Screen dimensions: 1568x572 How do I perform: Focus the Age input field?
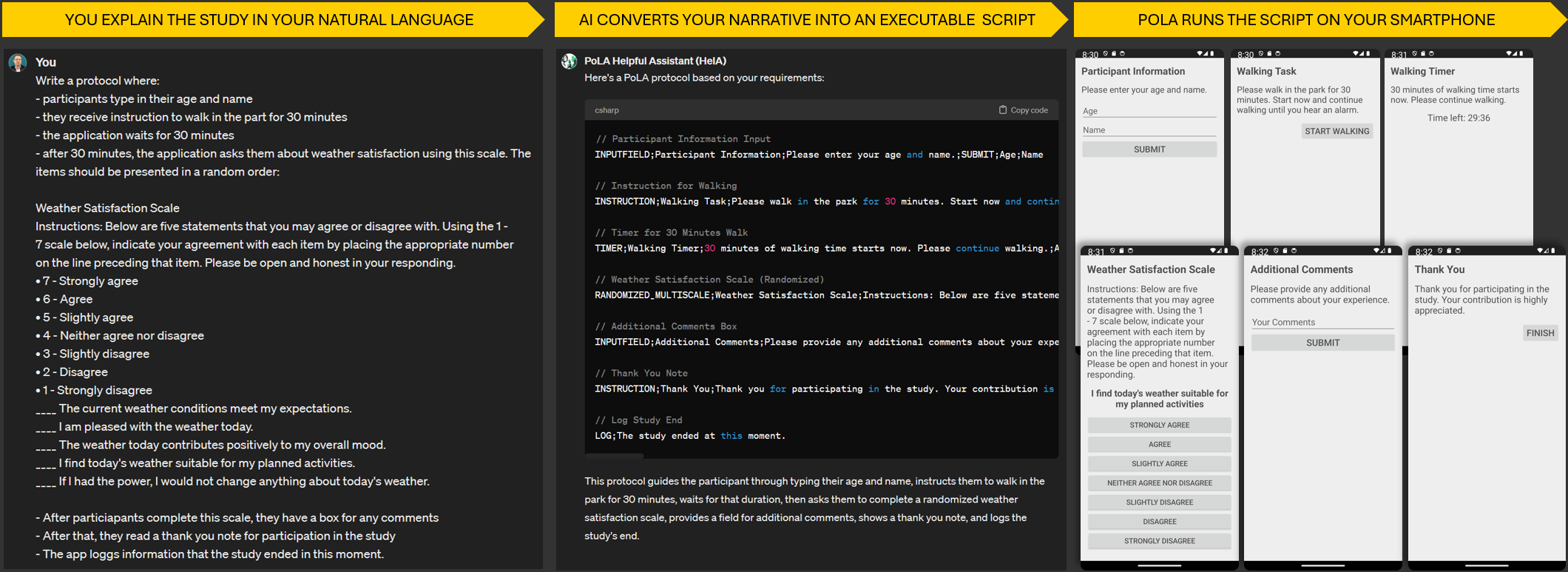tap(1149, 111)
